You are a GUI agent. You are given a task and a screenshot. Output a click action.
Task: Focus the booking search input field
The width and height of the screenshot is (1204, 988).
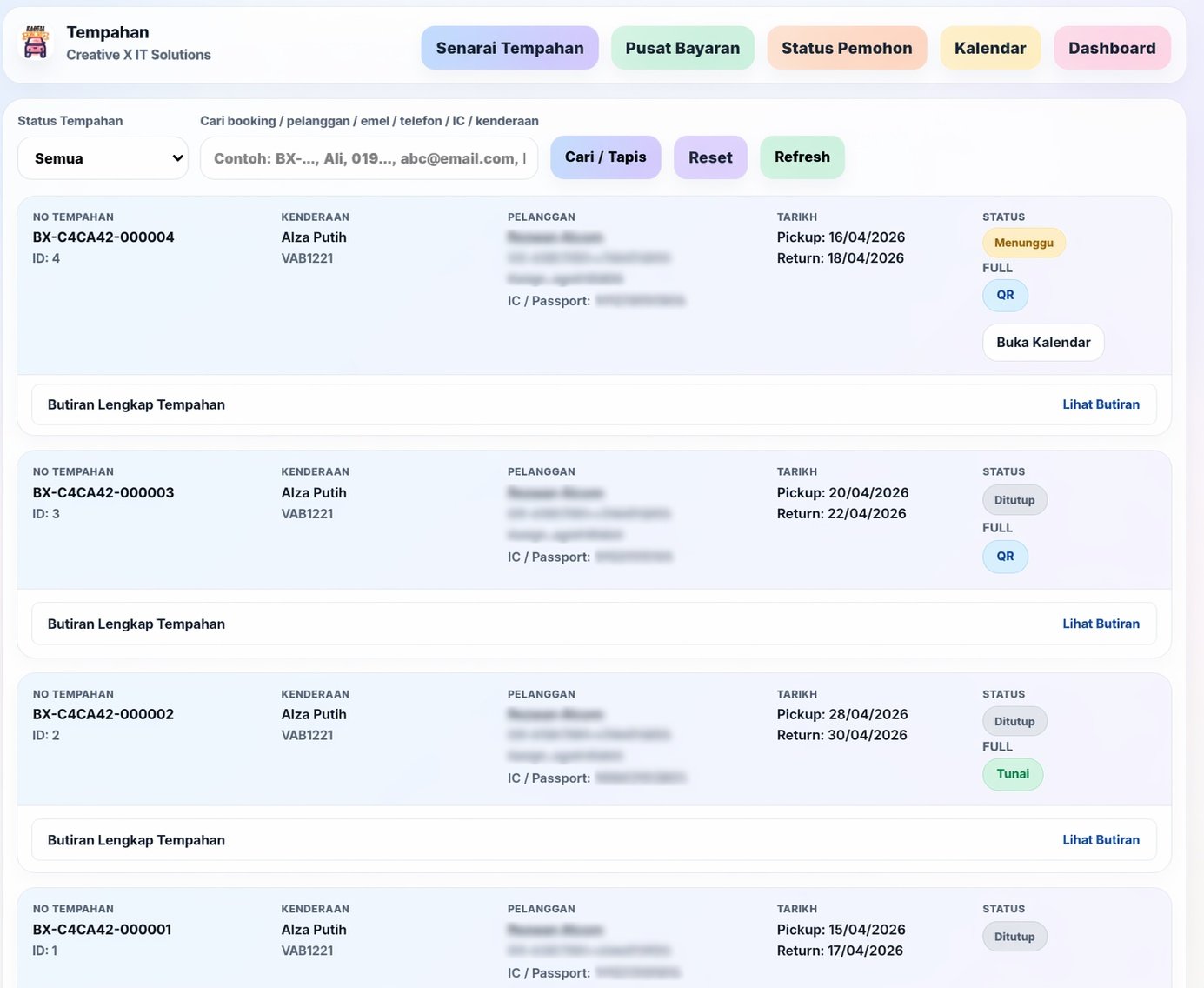369,158
